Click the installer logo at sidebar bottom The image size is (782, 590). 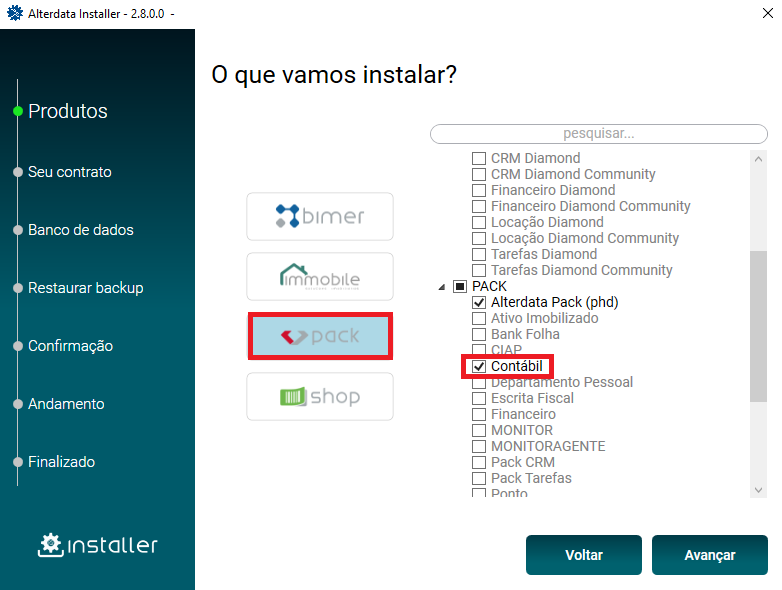coord(98,545)
